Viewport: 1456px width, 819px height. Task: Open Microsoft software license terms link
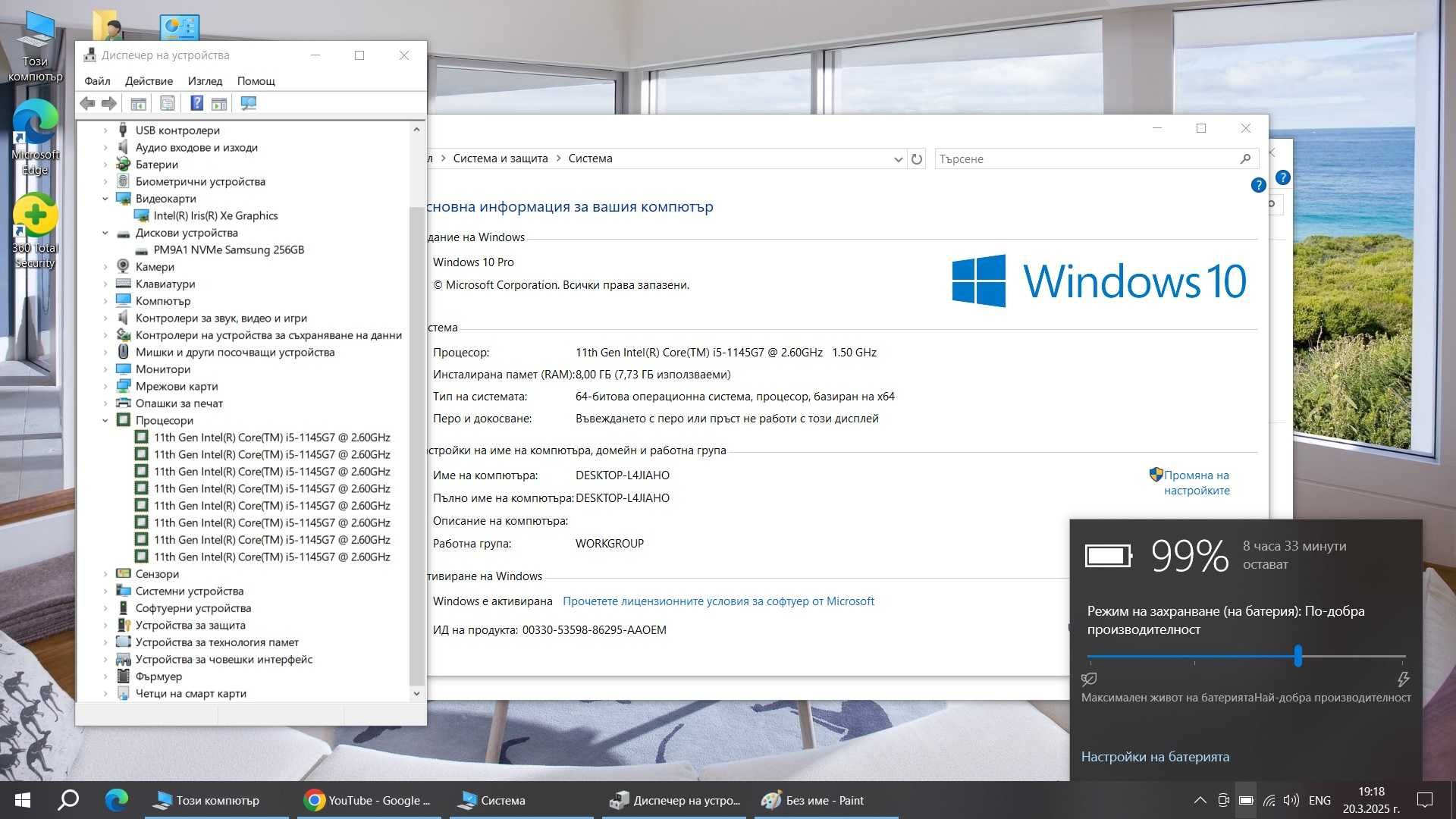(718, 601)
